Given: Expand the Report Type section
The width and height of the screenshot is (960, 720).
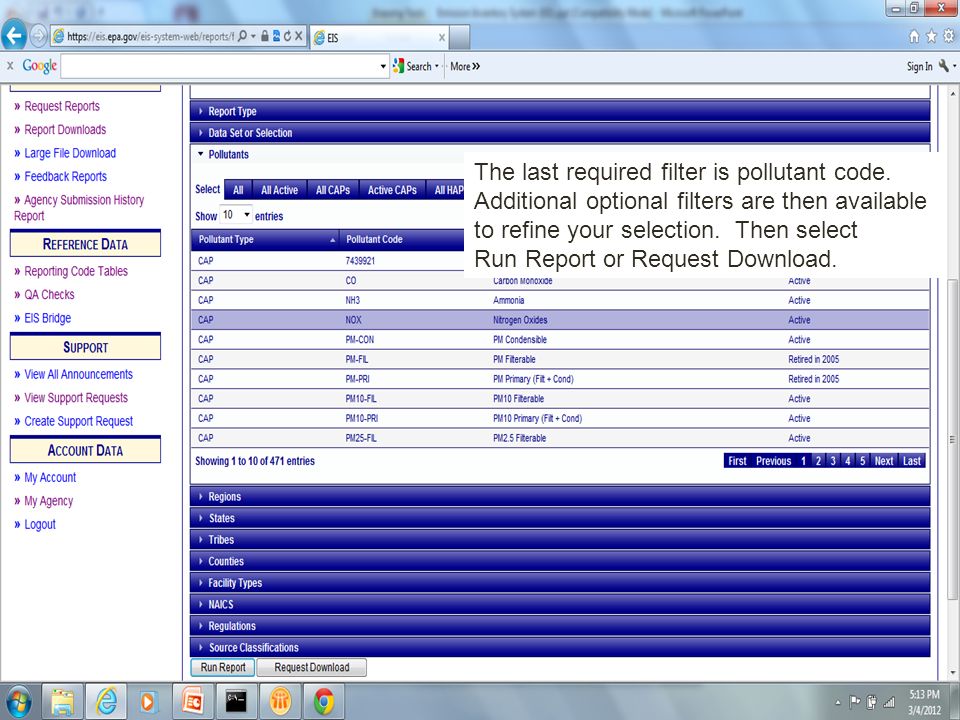Looking at the screenshot, I should pos(560,111).
